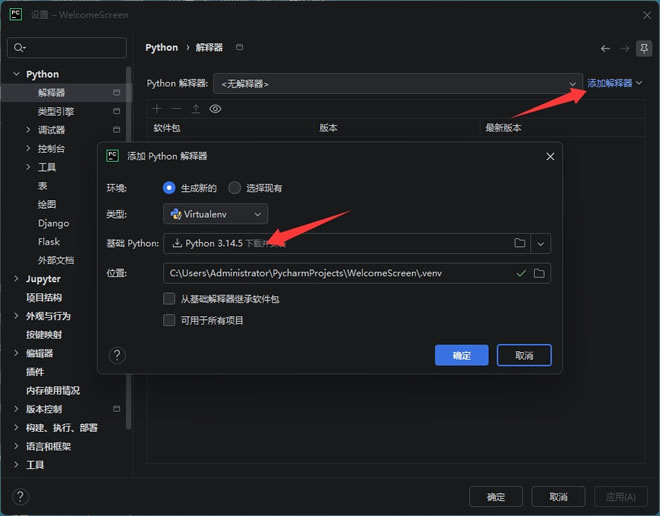The image size is (660, 516).
Task: Select 外部文档 in the settings tree
Action: 56,260
